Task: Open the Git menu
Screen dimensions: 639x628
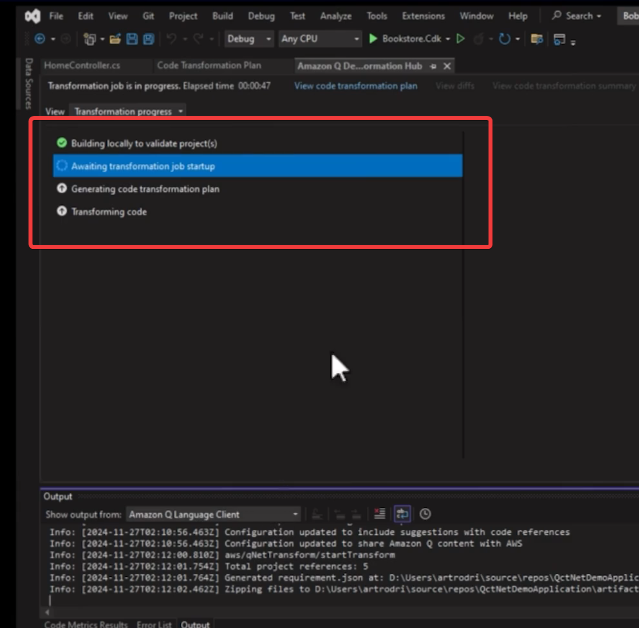Action: tap(148, 16)
